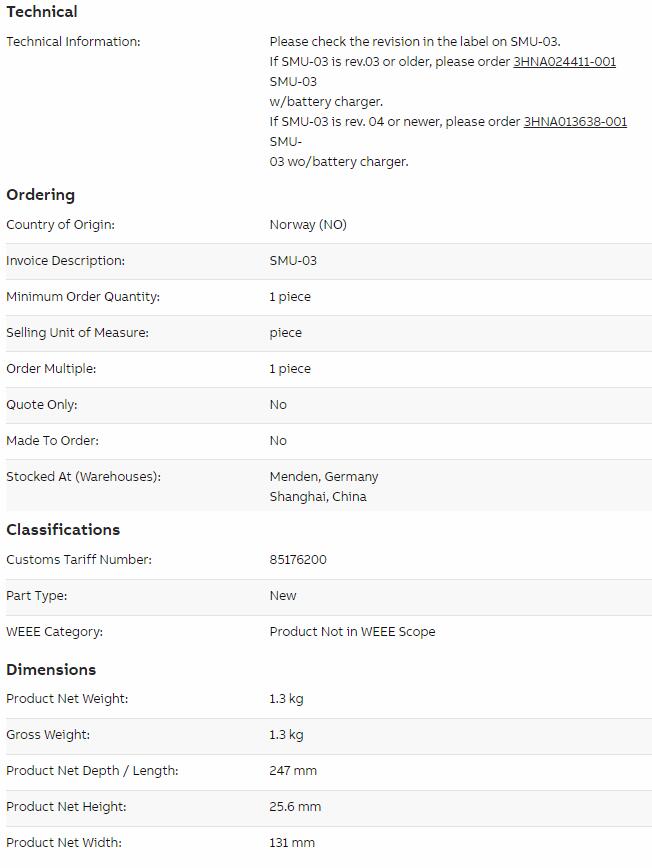Click the Menden, Germany warehouse entry

(324, 477)
